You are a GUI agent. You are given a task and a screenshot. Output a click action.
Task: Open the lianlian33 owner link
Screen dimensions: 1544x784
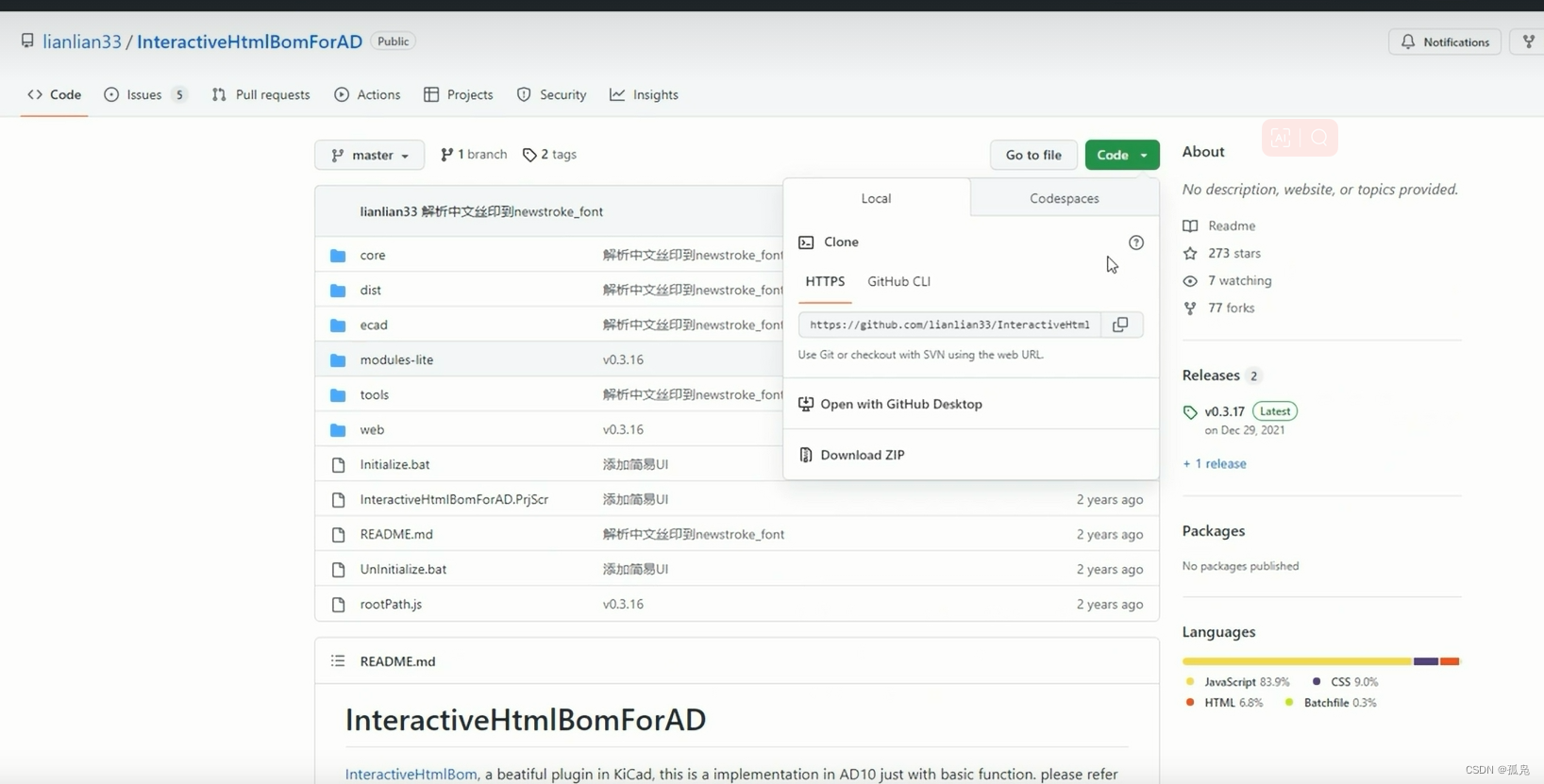click(x=82, y=42)
